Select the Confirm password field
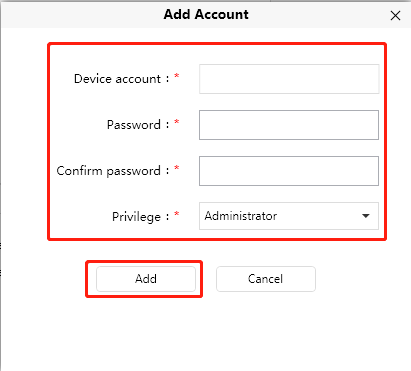 (289, 171)
